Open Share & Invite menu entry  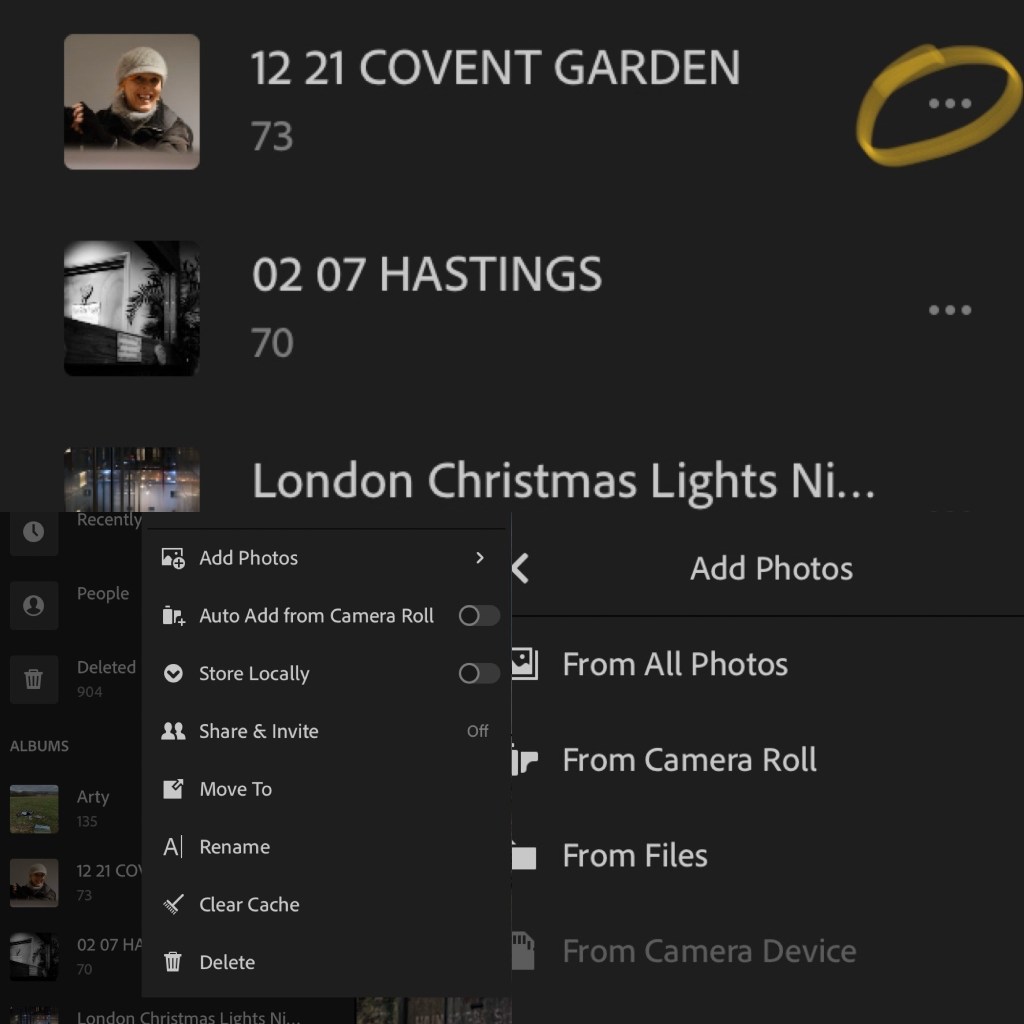pyautogui.click(x=258, y=731)
